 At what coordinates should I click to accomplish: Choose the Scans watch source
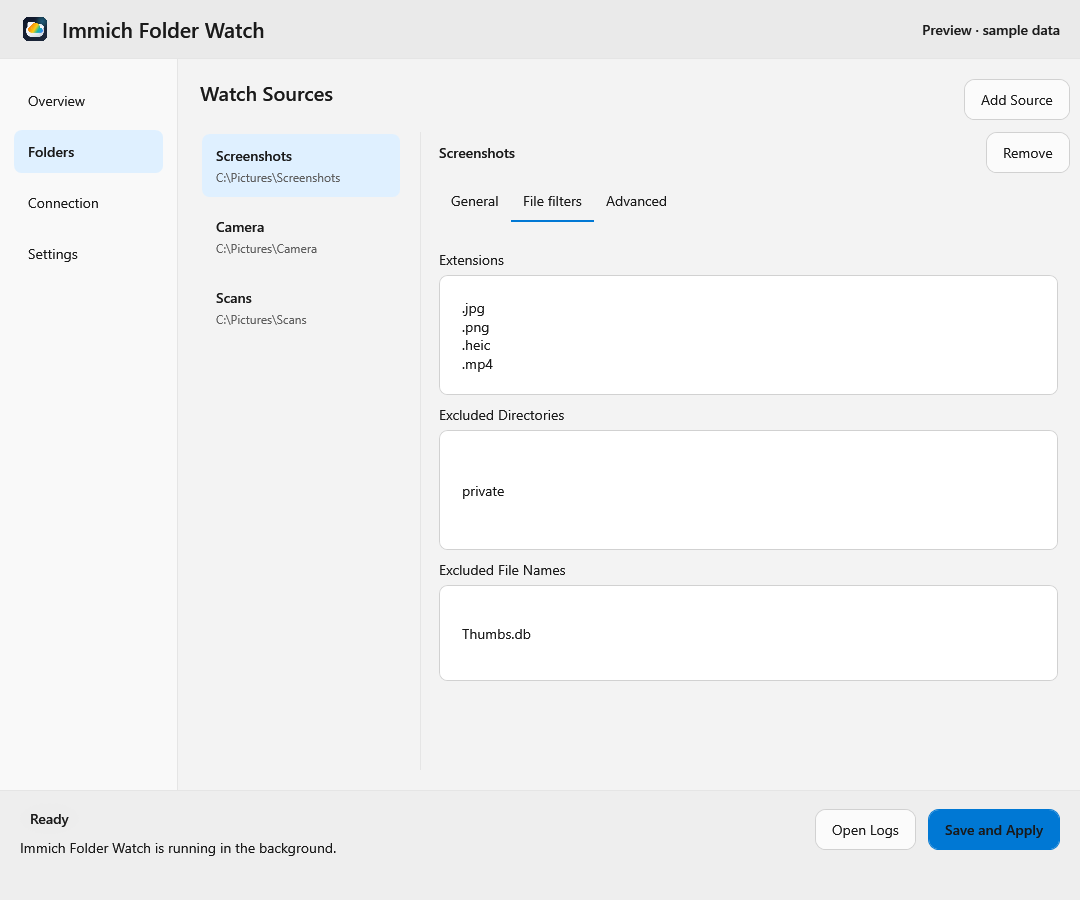point(301,308)
